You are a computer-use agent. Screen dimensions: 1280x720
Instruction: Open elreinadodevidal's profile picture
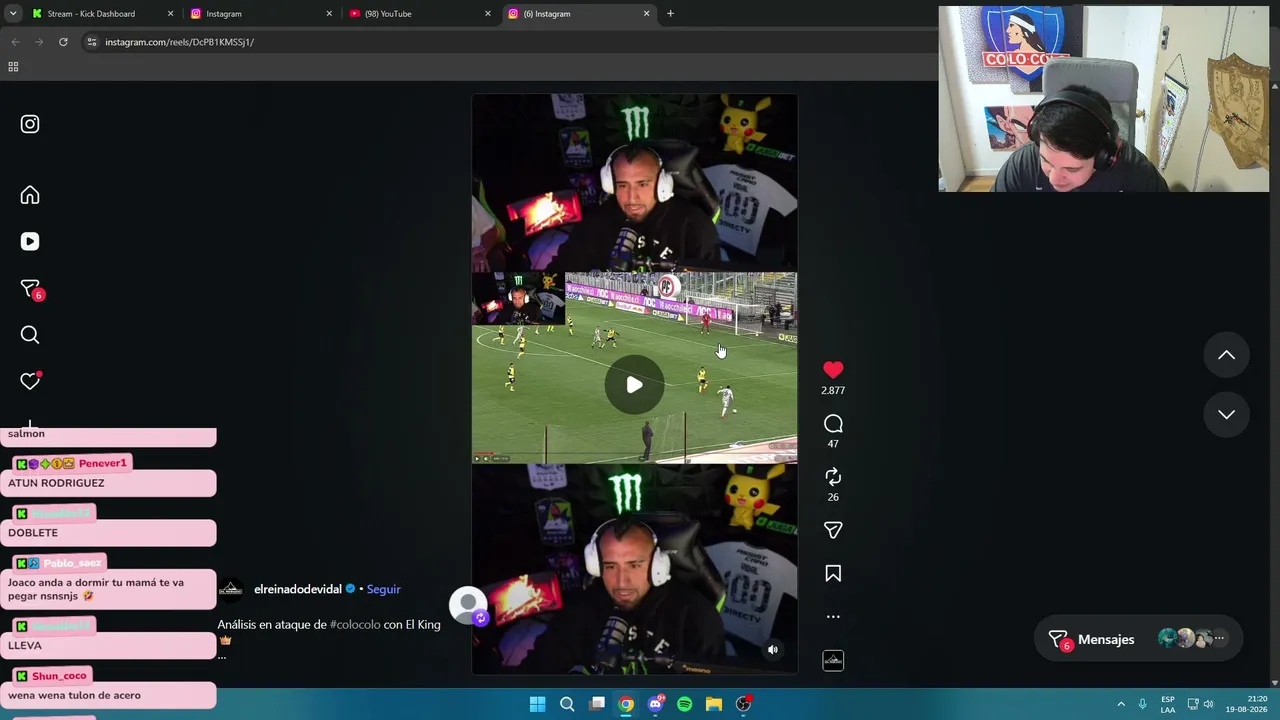tap(230, 589)
